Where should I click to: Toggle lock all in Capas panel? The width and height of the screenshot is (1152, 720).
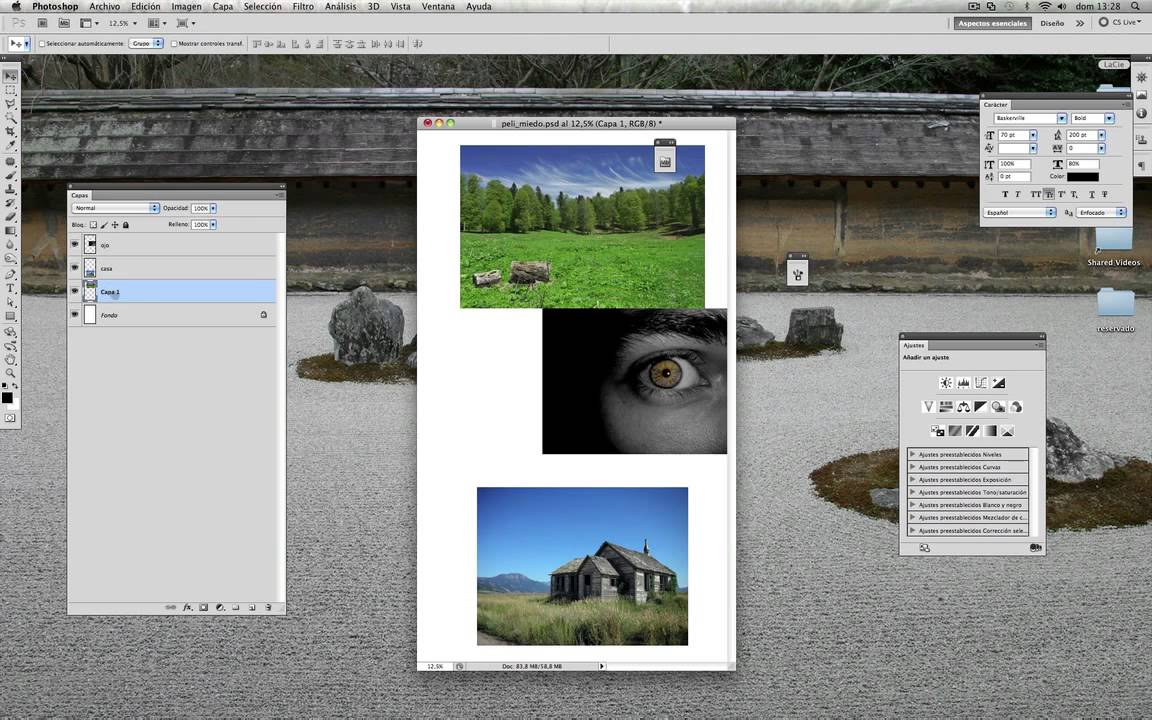[x=126, y=225]
